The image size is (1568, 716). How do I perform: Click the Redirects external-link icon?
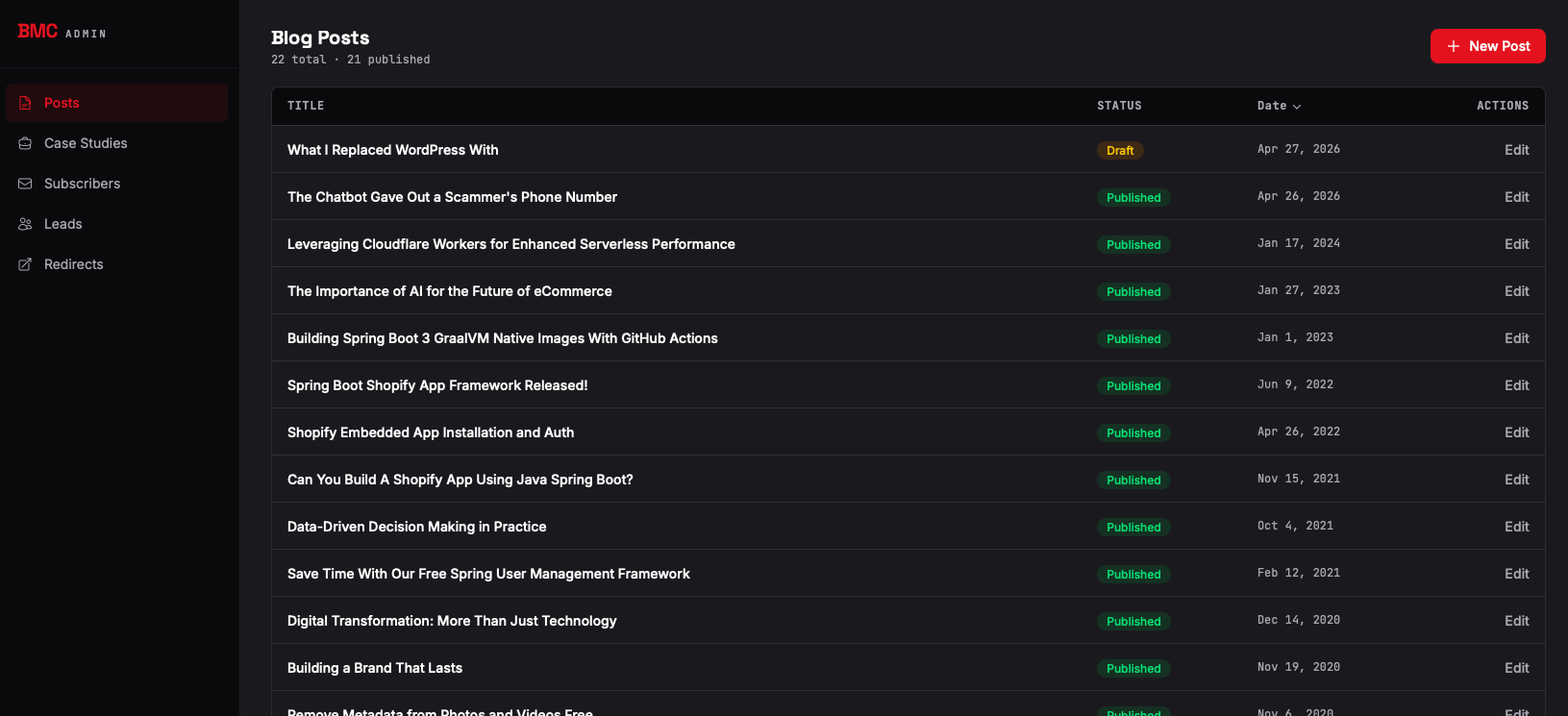[x=25, y=264]
